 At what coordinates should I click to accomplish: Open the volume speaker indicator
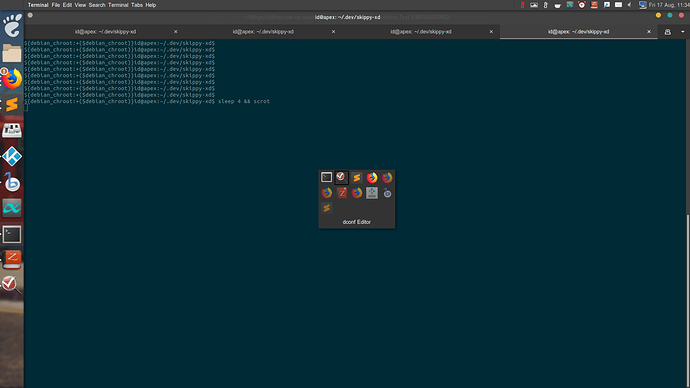(x=630, y=5)
